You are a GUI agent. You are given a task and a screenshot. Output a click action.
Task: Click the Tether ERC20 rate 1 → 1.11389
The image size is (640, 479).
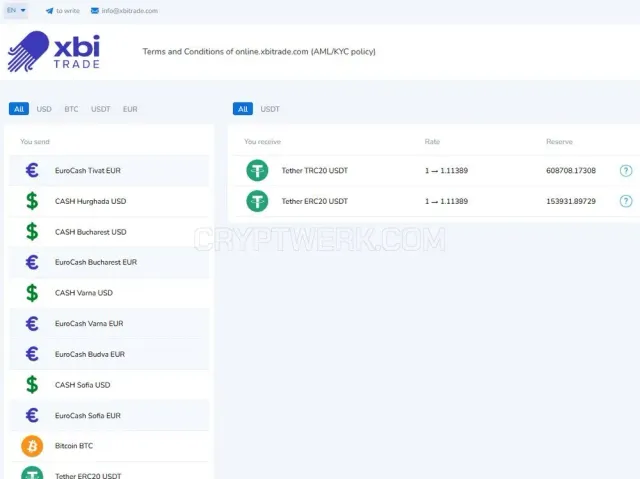[x=446, y=201]
